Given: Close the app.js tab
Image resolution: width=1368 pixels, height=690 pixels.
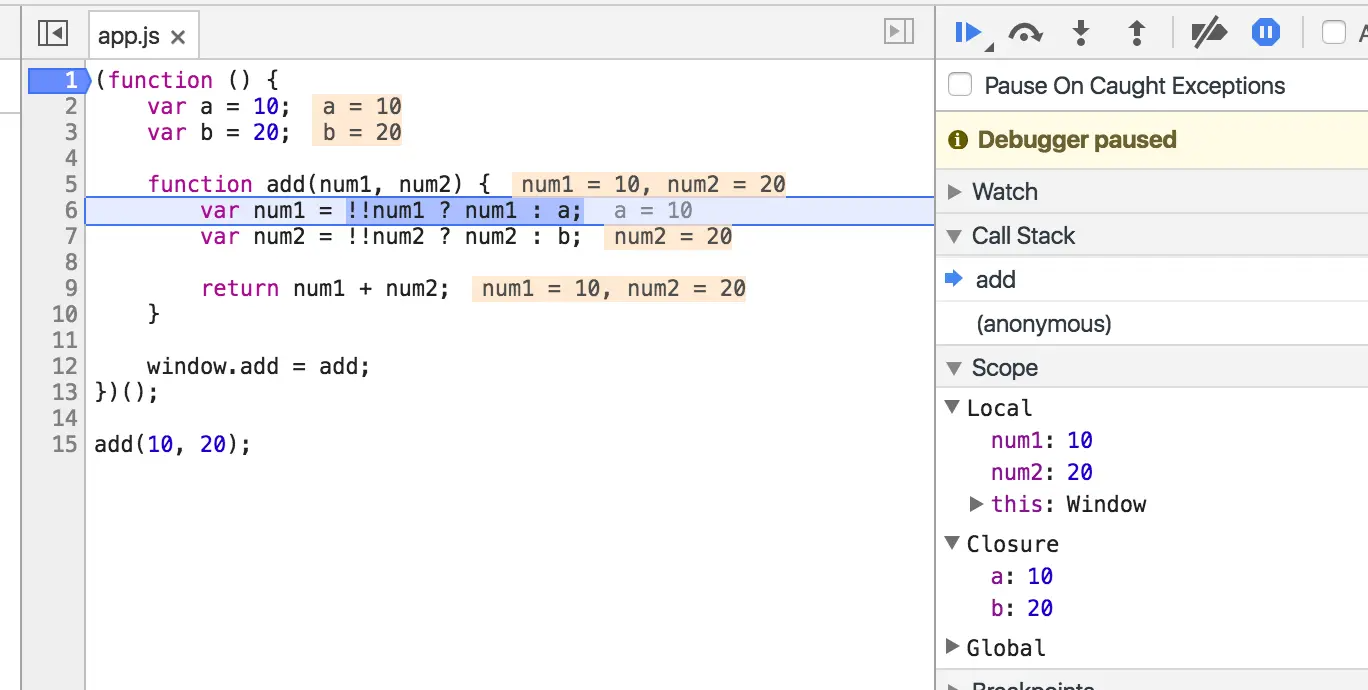Looking at the screenshot, I should [x=178, y=38].
